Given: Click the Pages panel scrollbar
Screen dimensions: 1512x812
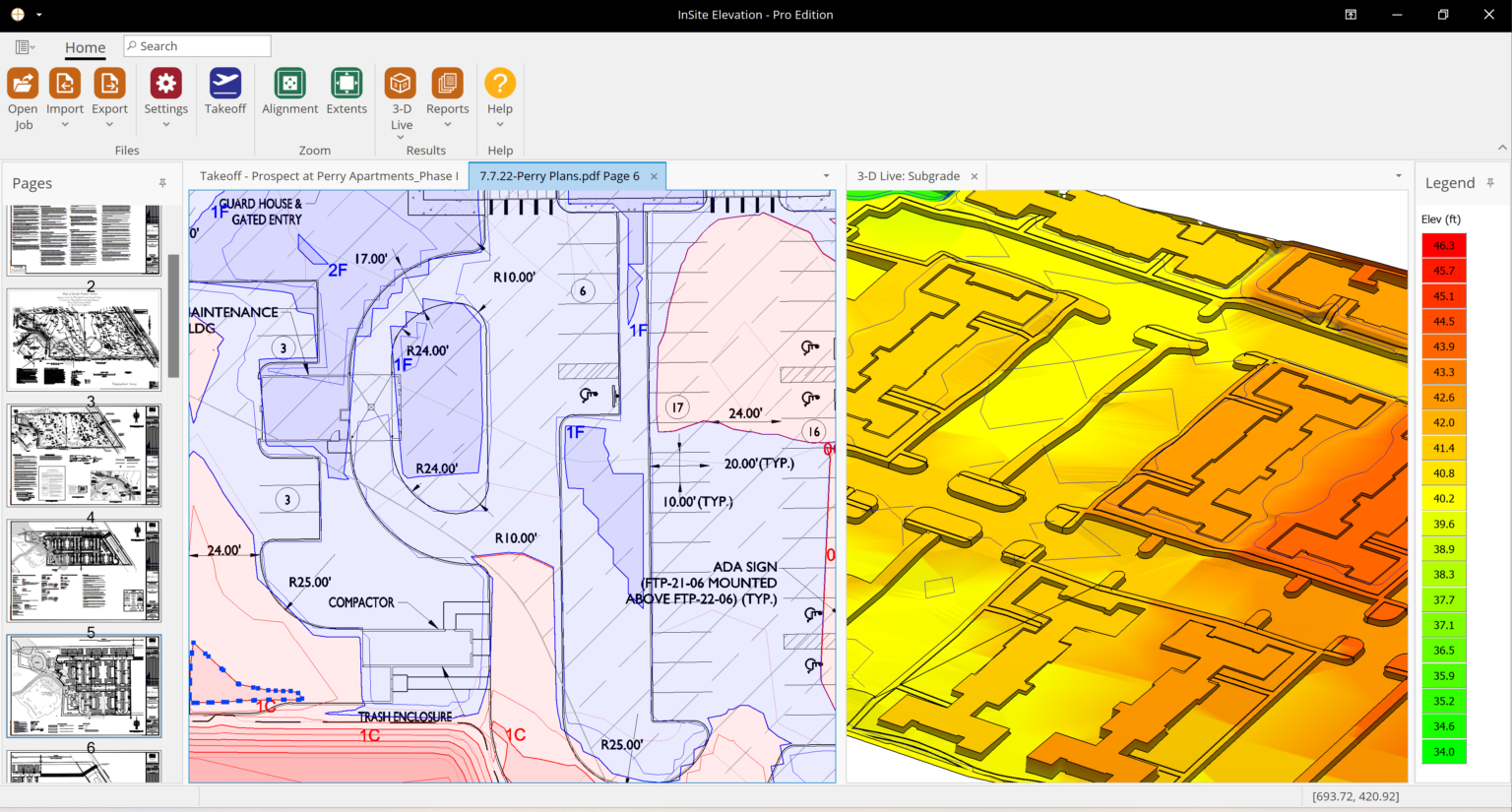Looking at the screenshot, I should pyautogui.click(x=173, y=316).
